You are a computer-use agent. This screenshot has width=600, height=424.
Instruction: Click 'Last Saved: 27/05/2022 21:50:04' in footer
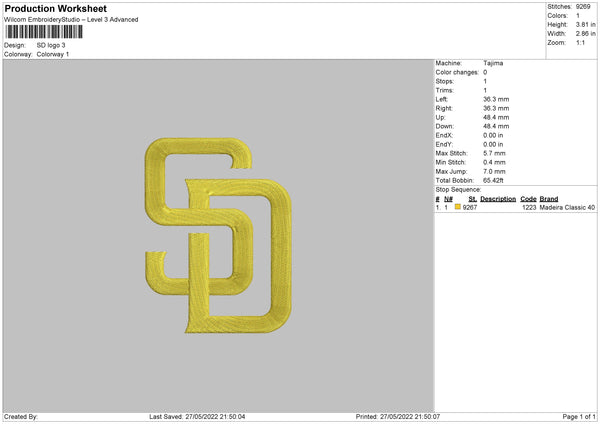[x=197, y=417]
